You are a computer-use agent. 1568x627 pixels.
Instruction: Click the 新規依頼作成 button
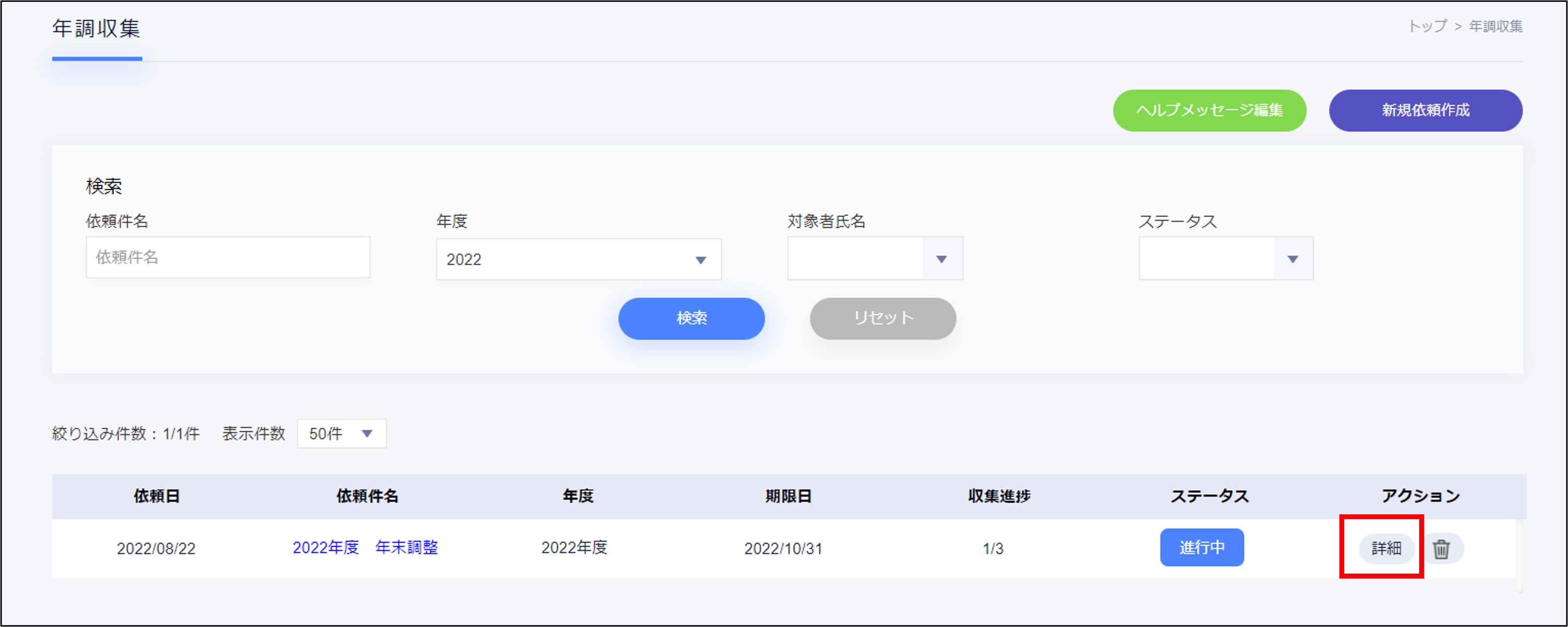pos(1425,110)
